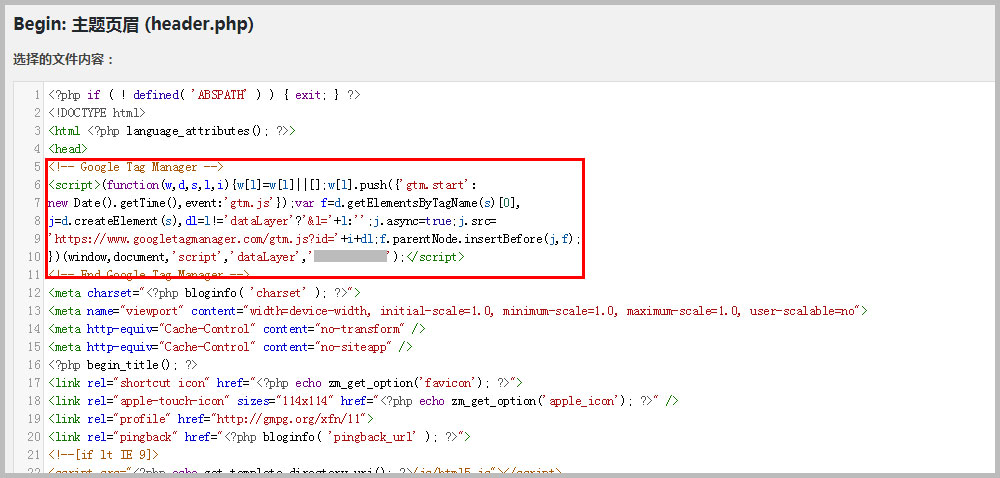Viewport: 1000px width, 478px height.
Task: Click the "Begin: 主题页眉 (header.php)" heading
Action: click(x=133, y=25)
